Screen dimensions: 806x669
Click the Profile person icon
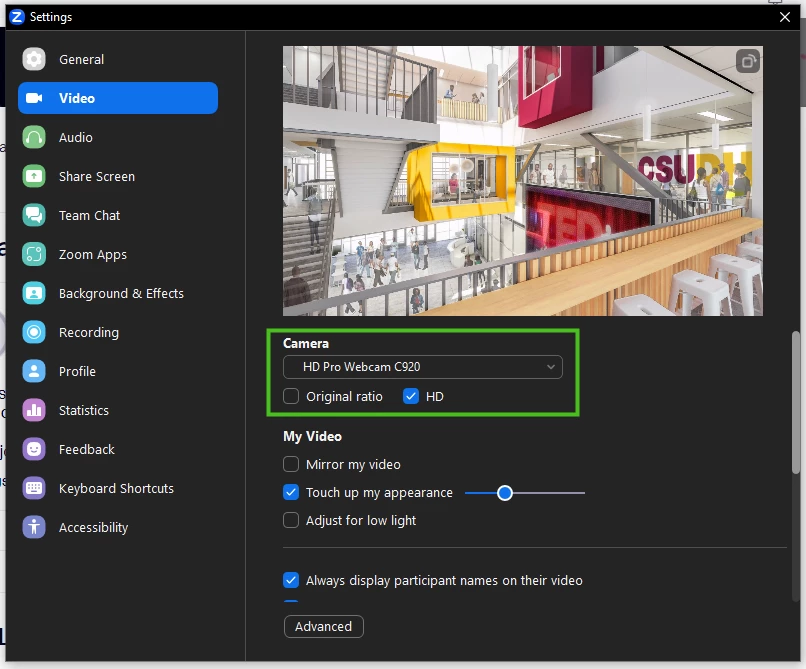(34, 371)
